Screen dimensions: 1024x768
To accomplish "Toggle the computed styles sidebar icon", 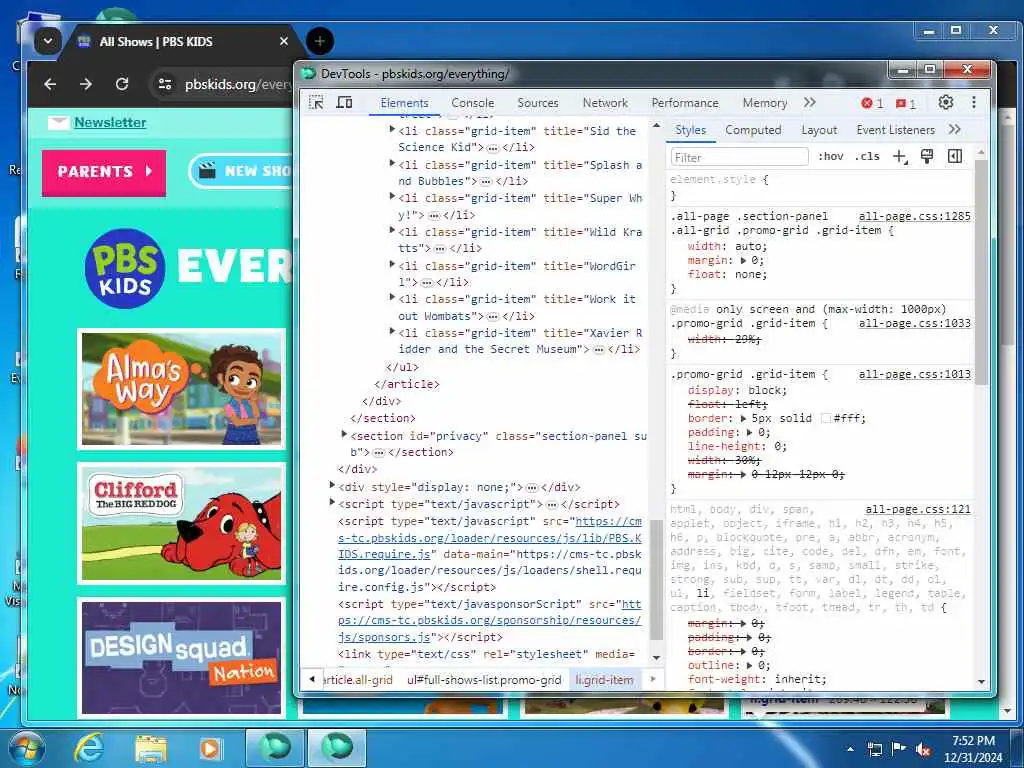I will [955, 156].
